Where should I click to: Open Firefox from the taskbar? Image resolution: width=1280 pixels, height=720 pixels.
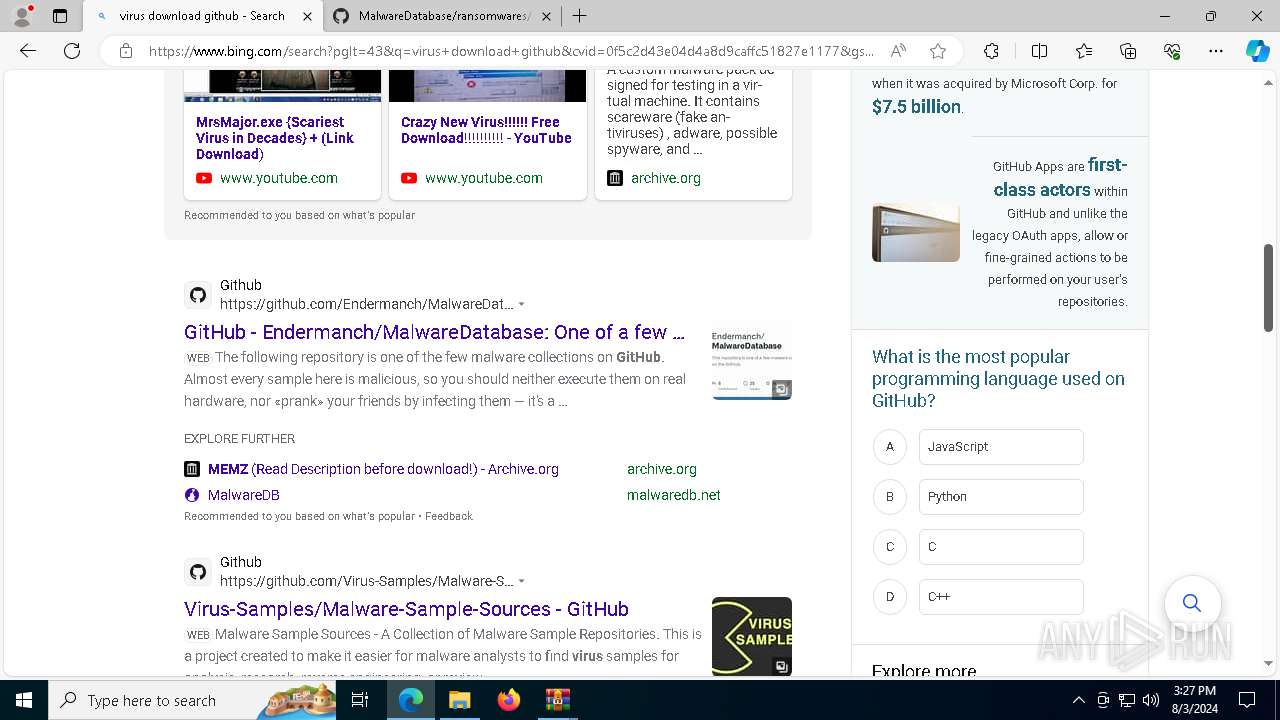coord(509,700)
